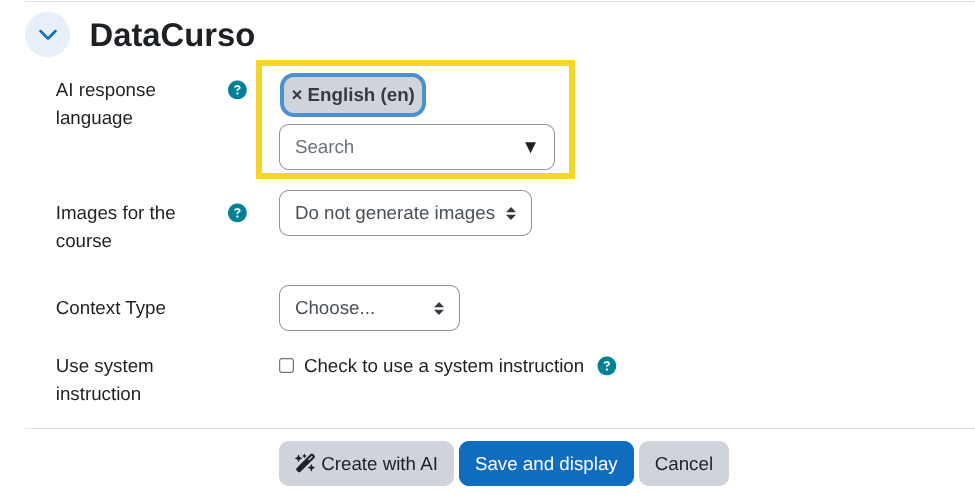Open help icon beside system instruction checkbox

[x=606, y=366]
